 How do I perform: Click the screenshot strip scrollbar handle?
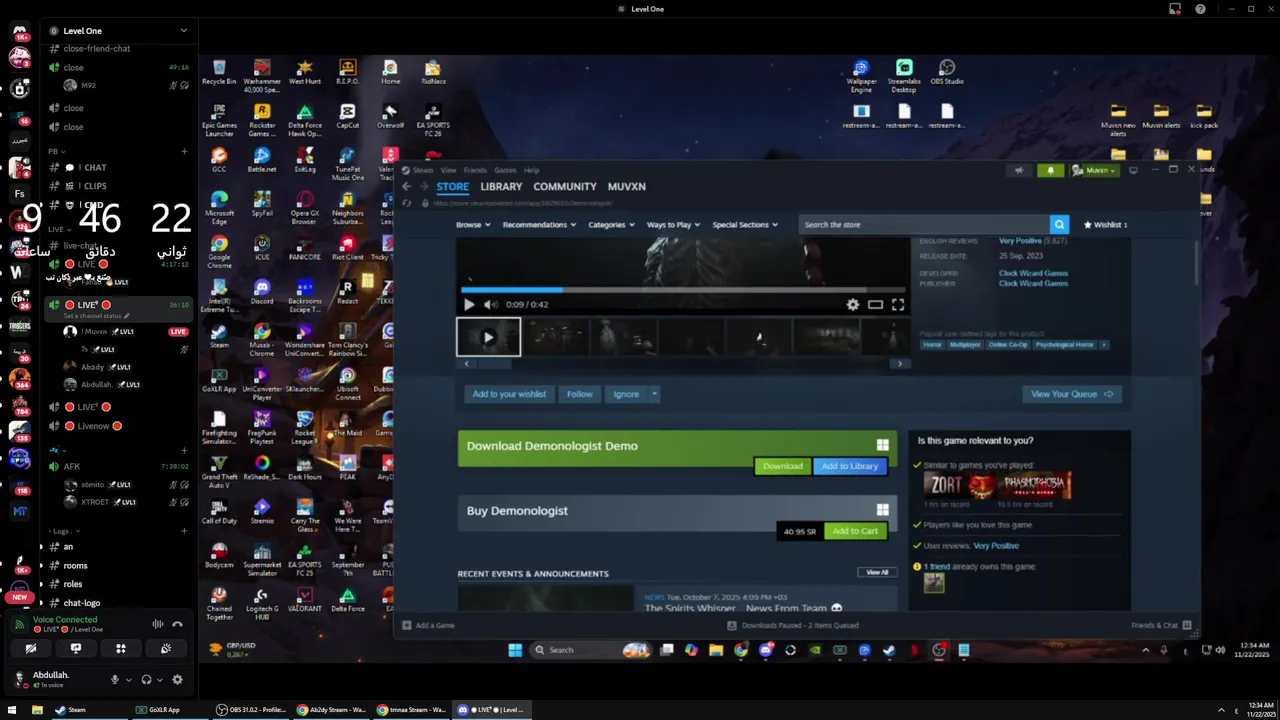pos(493,364)
